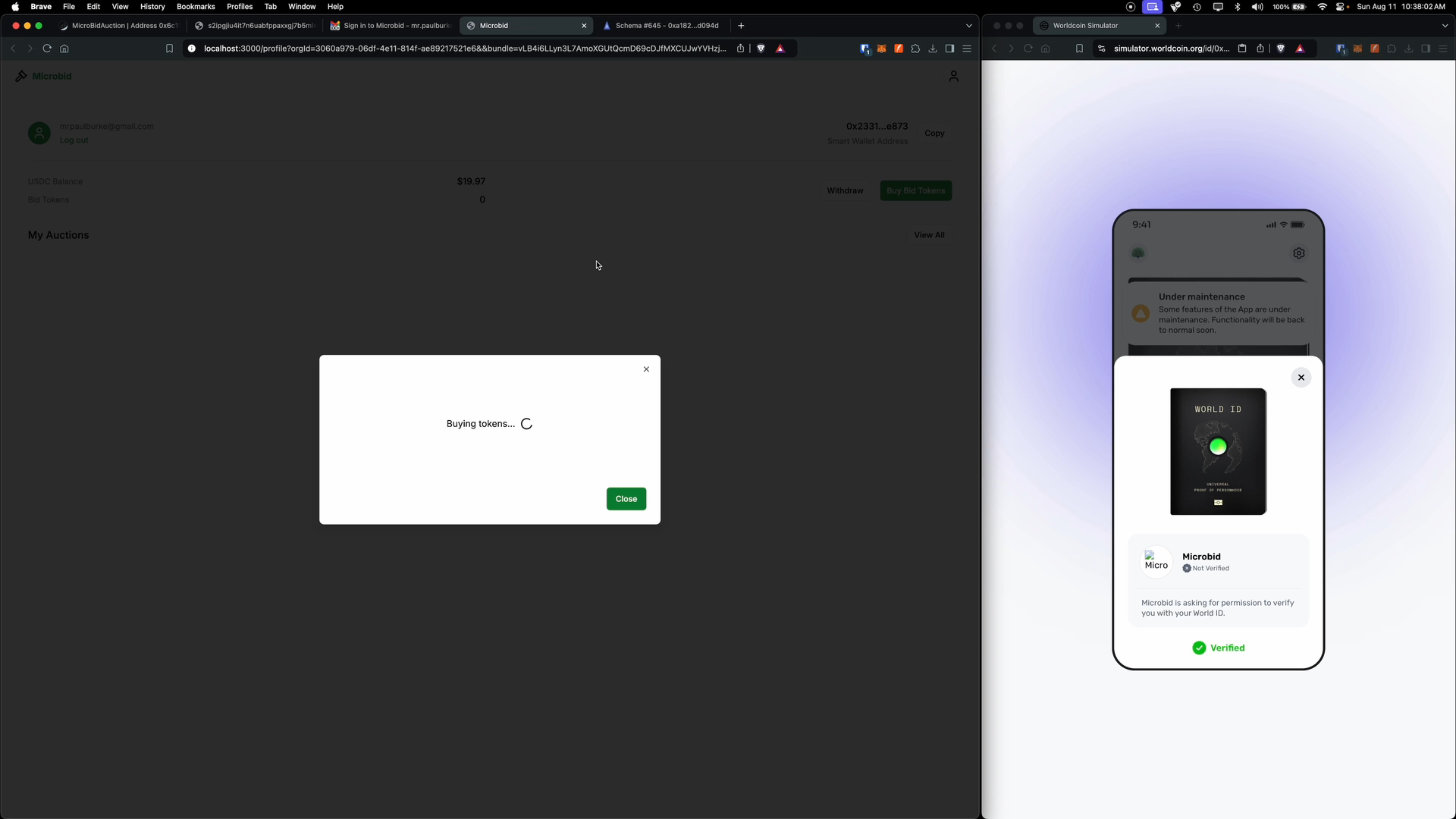Switch to the s2ipgjiu4it7n6uabfppaxxgj7b5m tab
The width and height of the screenshot is (1456, 819).
click(254, 26)
